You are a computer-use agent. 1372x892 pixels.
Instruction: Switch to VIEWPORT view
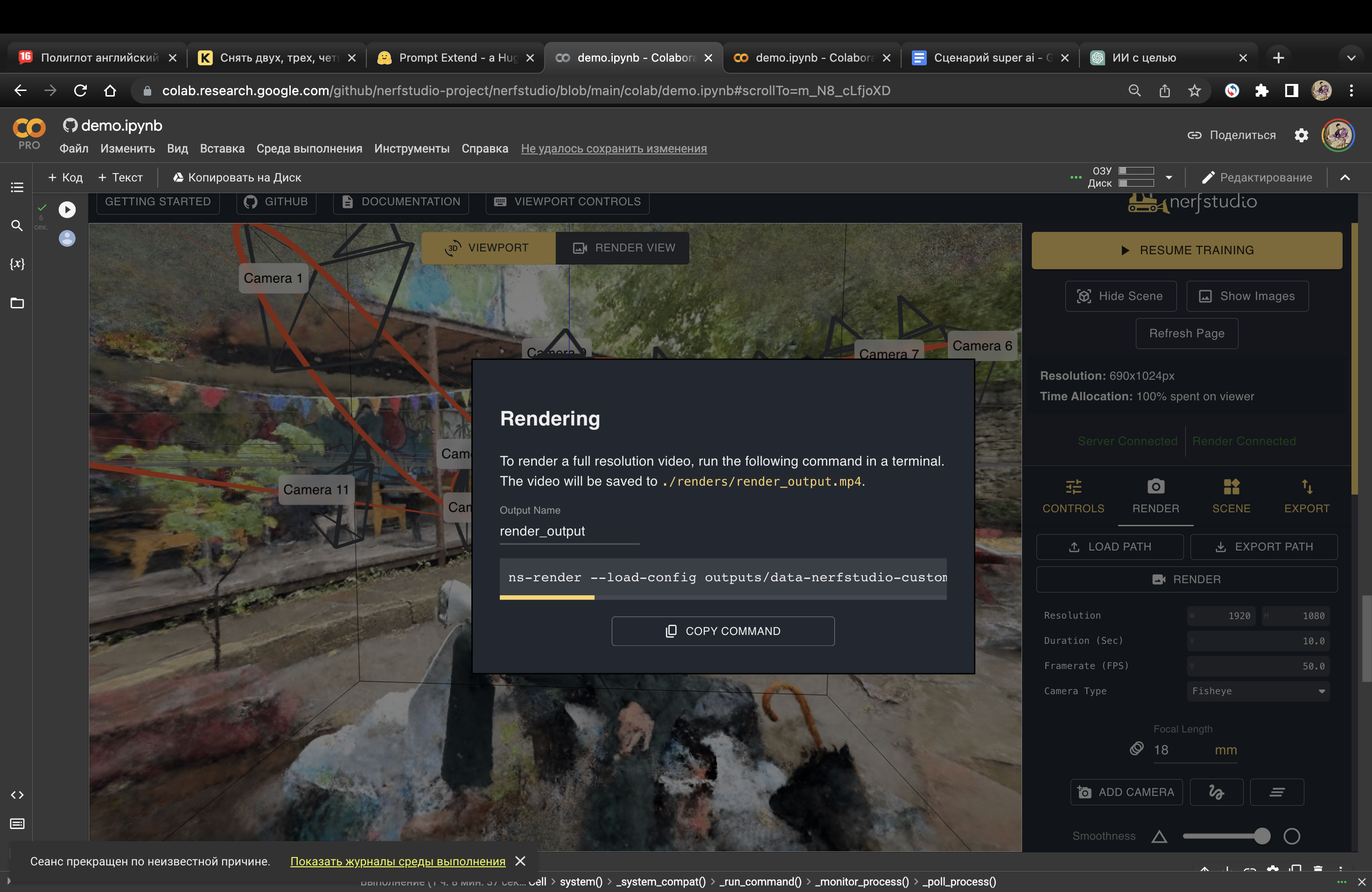click(x=488, y=248)
